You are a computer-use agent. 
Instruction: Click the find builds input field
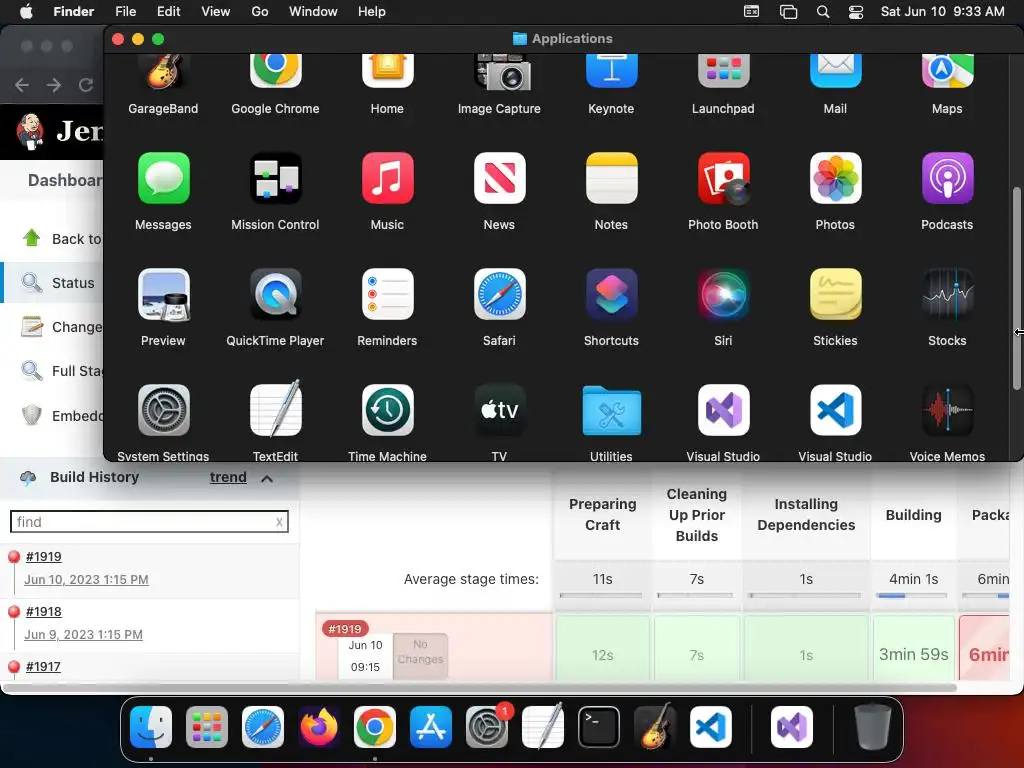tap(150, 522)
